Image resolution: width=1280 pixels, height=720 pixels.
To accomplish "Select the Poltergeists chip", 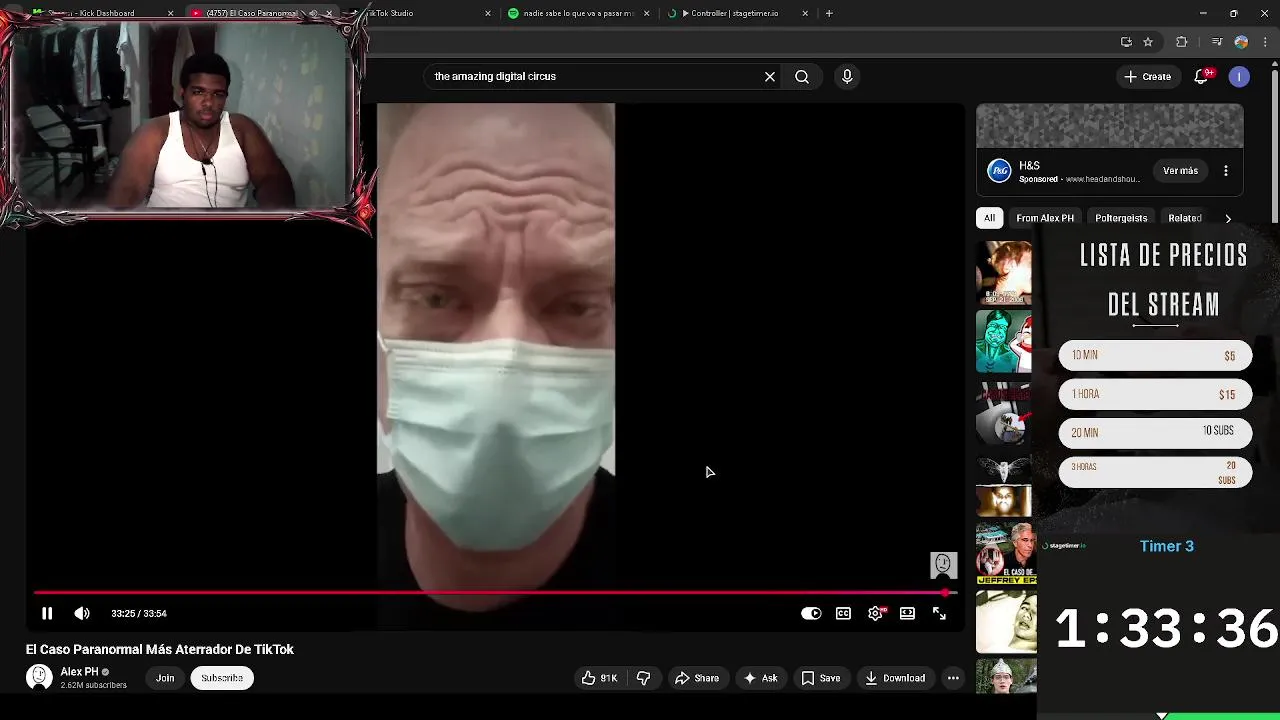I will [1121, 218].
